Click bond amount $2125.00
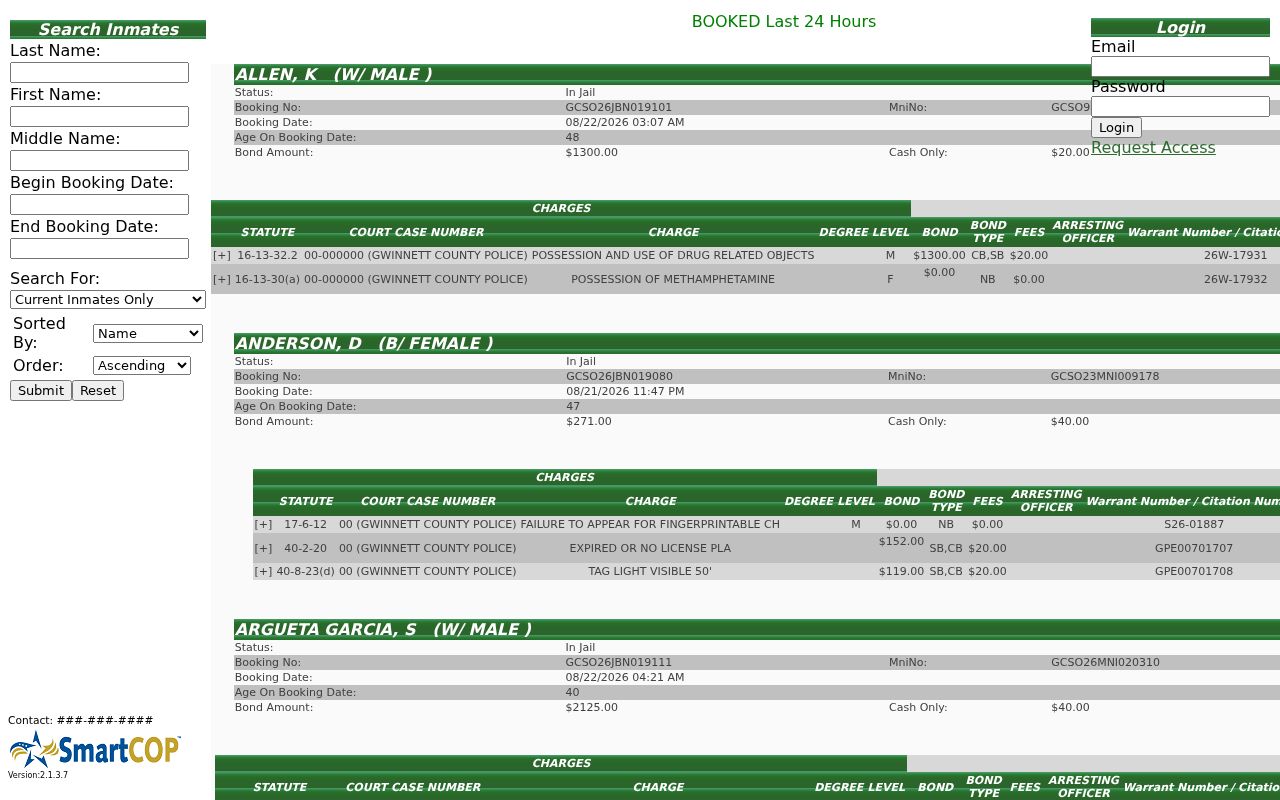 pyautogui.click(x=592, y=708)
